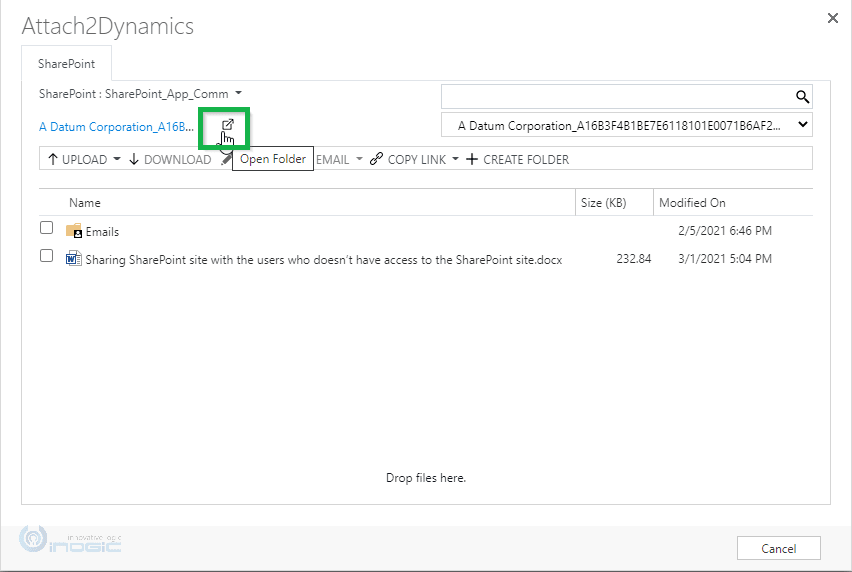
Task: Sort by the Size (KB) column header
Action: (603, 203)
